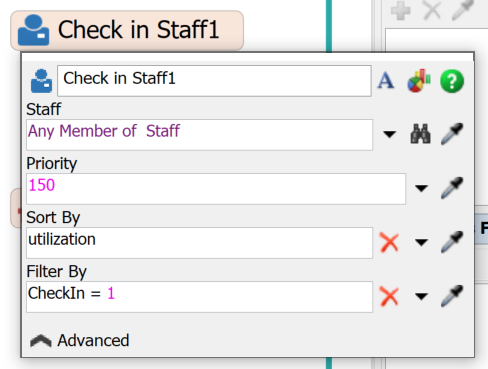Open help with the green question mark
488x369 pixels.
click(x=452, y=81)
